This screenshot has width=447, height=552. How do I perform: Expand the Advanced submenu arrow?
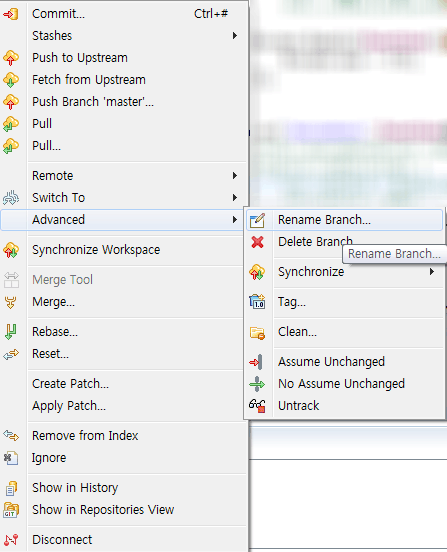[235, 220]
